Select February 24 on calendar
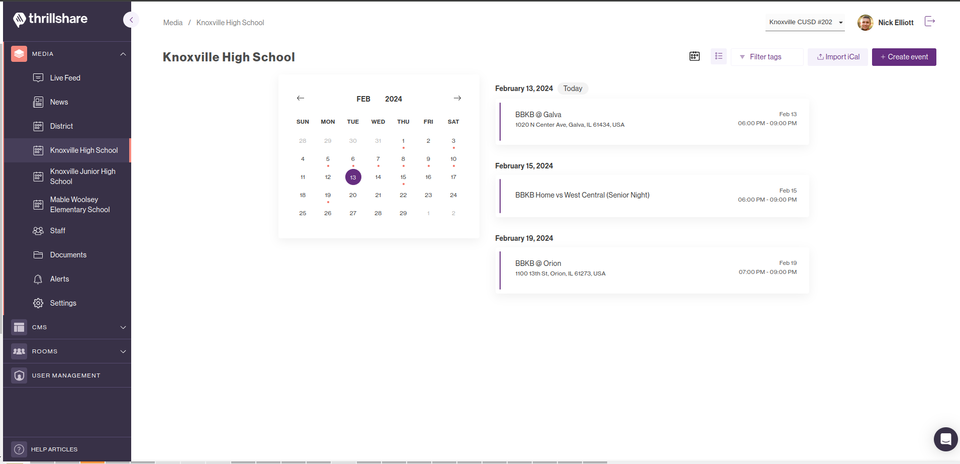The width and height of the screenshot is (960, 464). click(453, 195)
